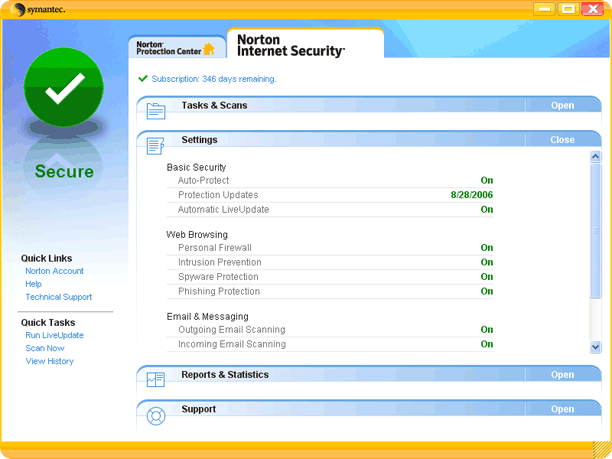Toggle Phishing Protection On status
The height and width of the screenshot is (459, 612).
pyautogui.click(x=487, y=291)
